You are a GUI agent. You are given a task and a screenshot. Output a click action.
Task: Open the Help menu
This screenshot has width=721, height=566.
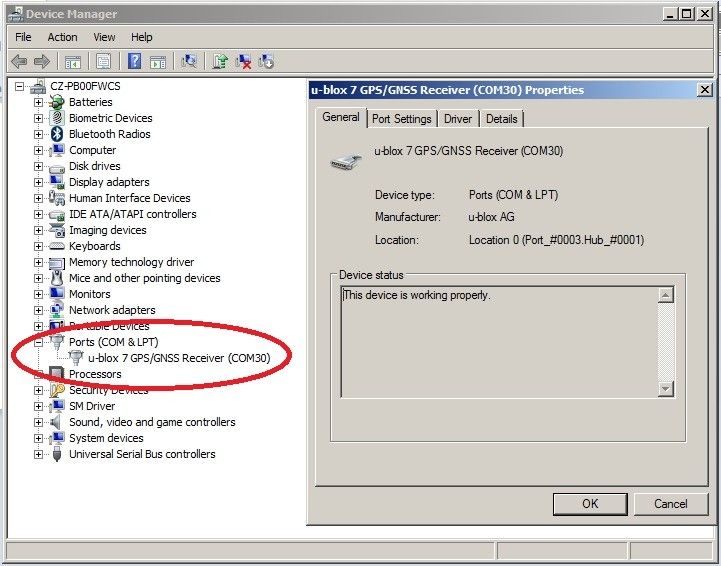[142, 37]
